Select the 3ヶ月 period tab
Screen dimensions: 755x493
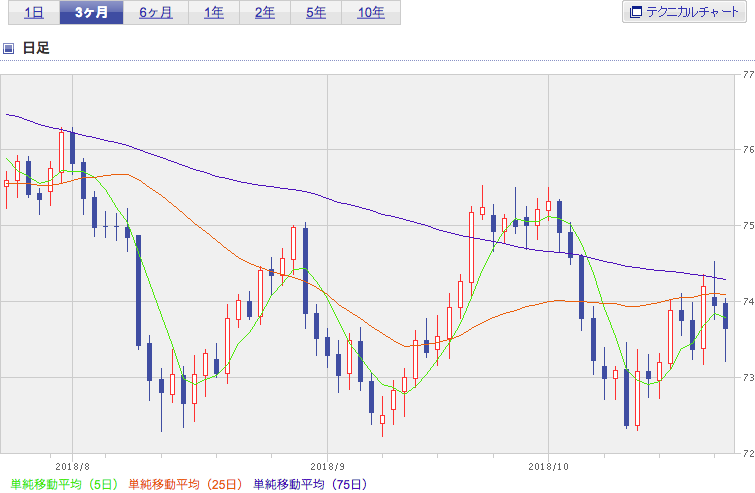[91, 13]
